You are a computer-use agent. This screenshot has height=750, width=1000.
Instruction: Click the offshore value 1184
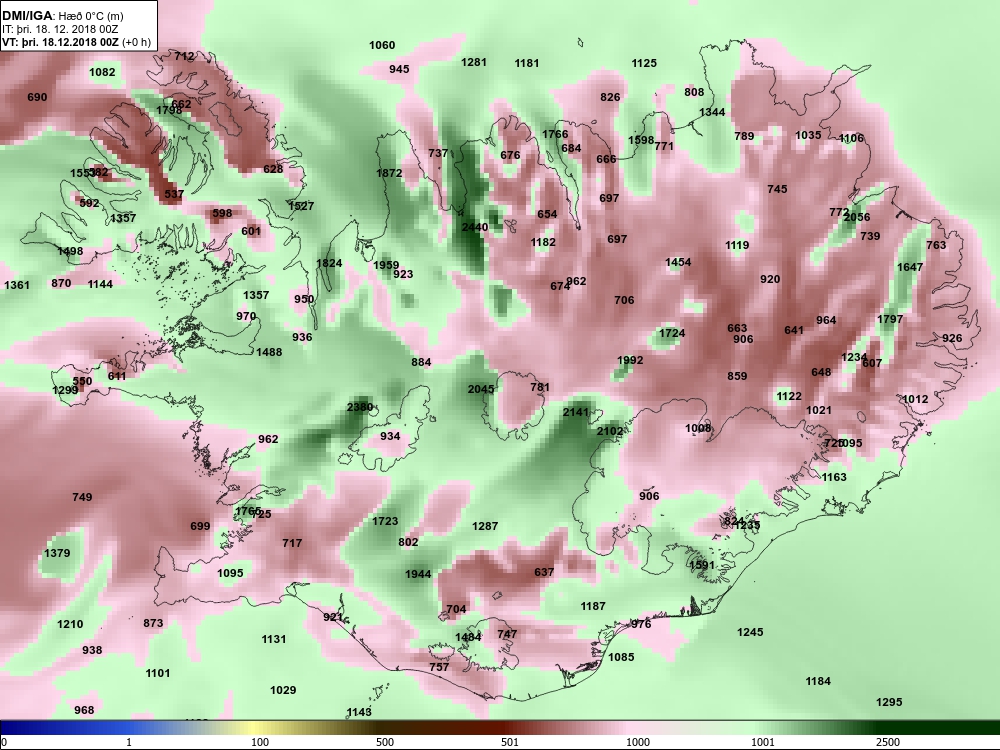pos(818,681)
